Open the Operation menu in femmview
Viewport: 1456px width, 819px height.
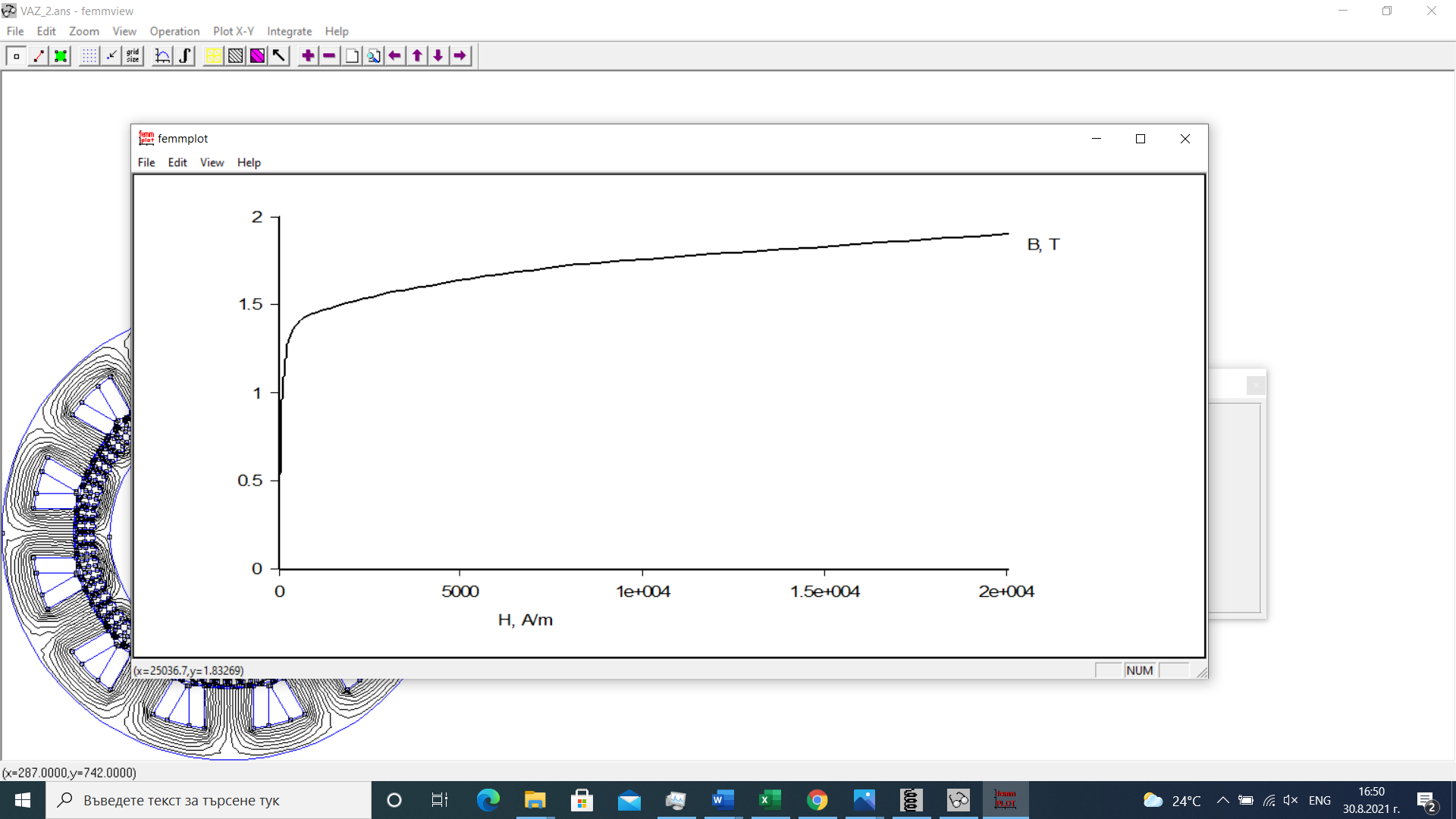(174, 31)
